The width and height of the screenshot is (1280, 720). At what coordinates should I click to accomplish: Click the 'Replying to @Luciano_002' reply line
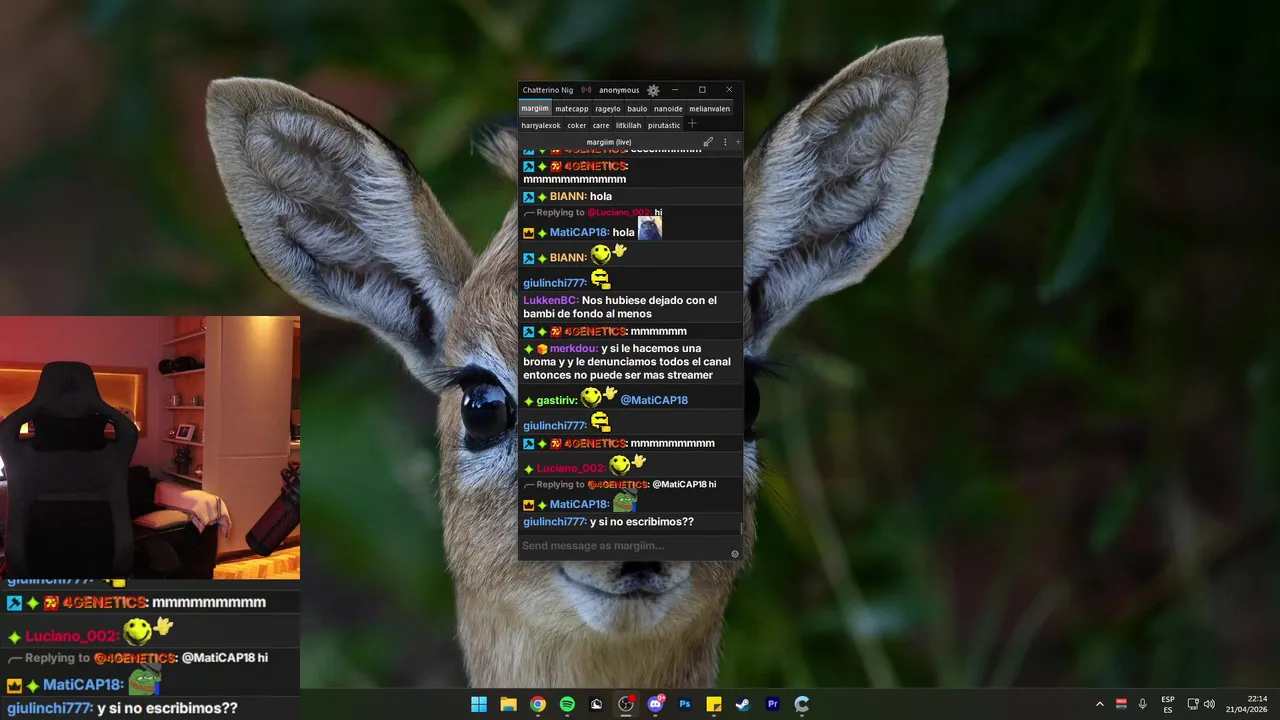click(x=593, y=212)
